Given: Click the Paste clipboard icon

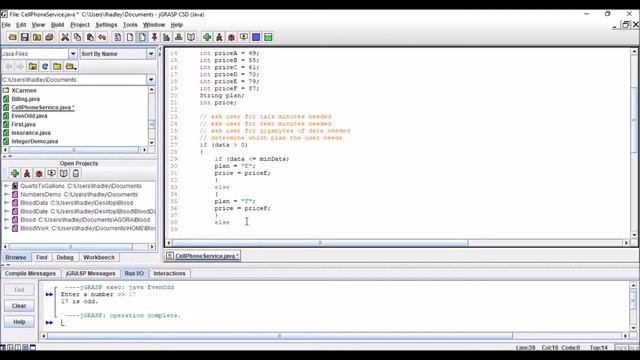Looking at the screenshot, I should 90,37.
